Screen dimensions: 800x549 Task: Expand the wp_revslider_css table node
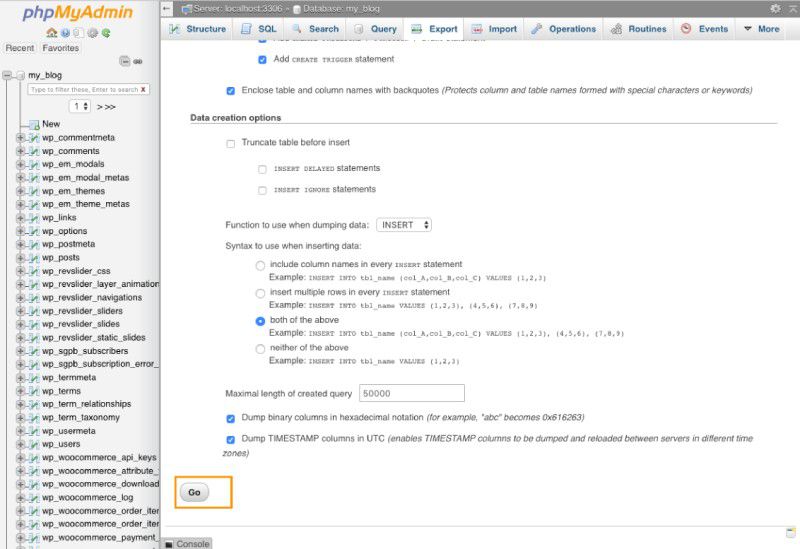(x=20, y=271)
